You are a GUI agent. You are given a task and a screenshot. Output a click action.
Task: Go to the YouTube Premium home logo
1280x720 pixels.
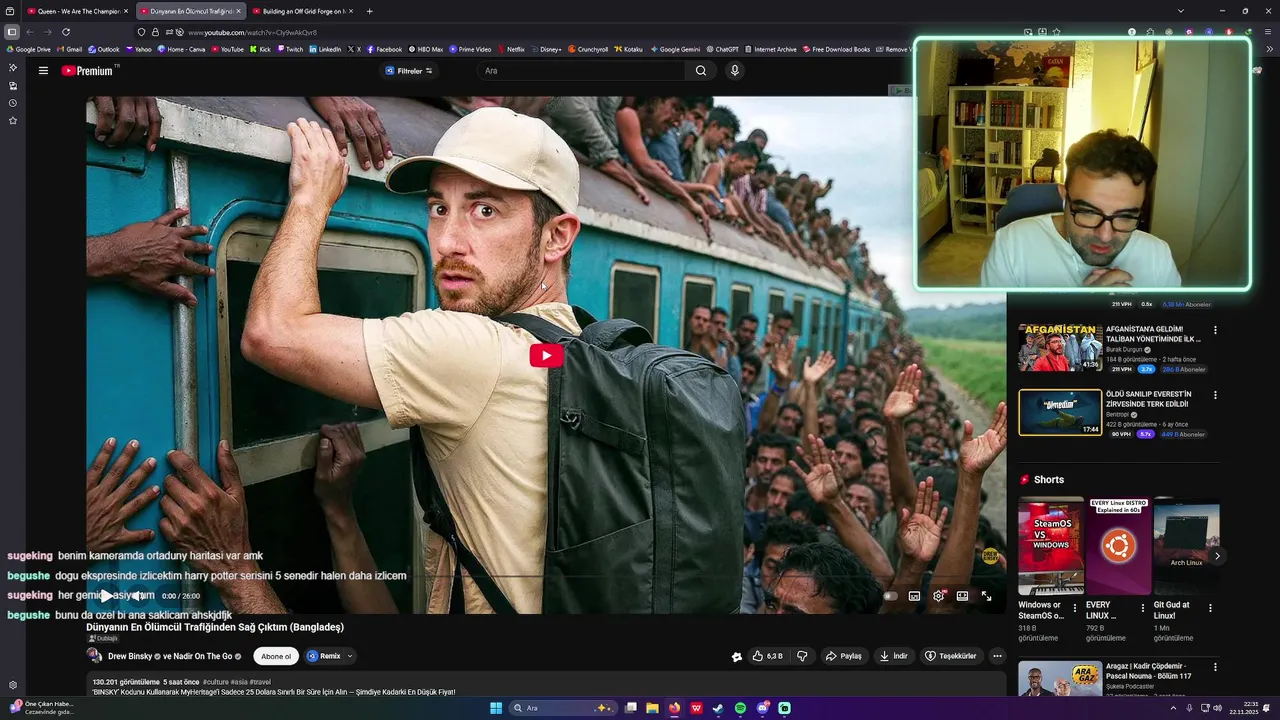tap(90, 71)
